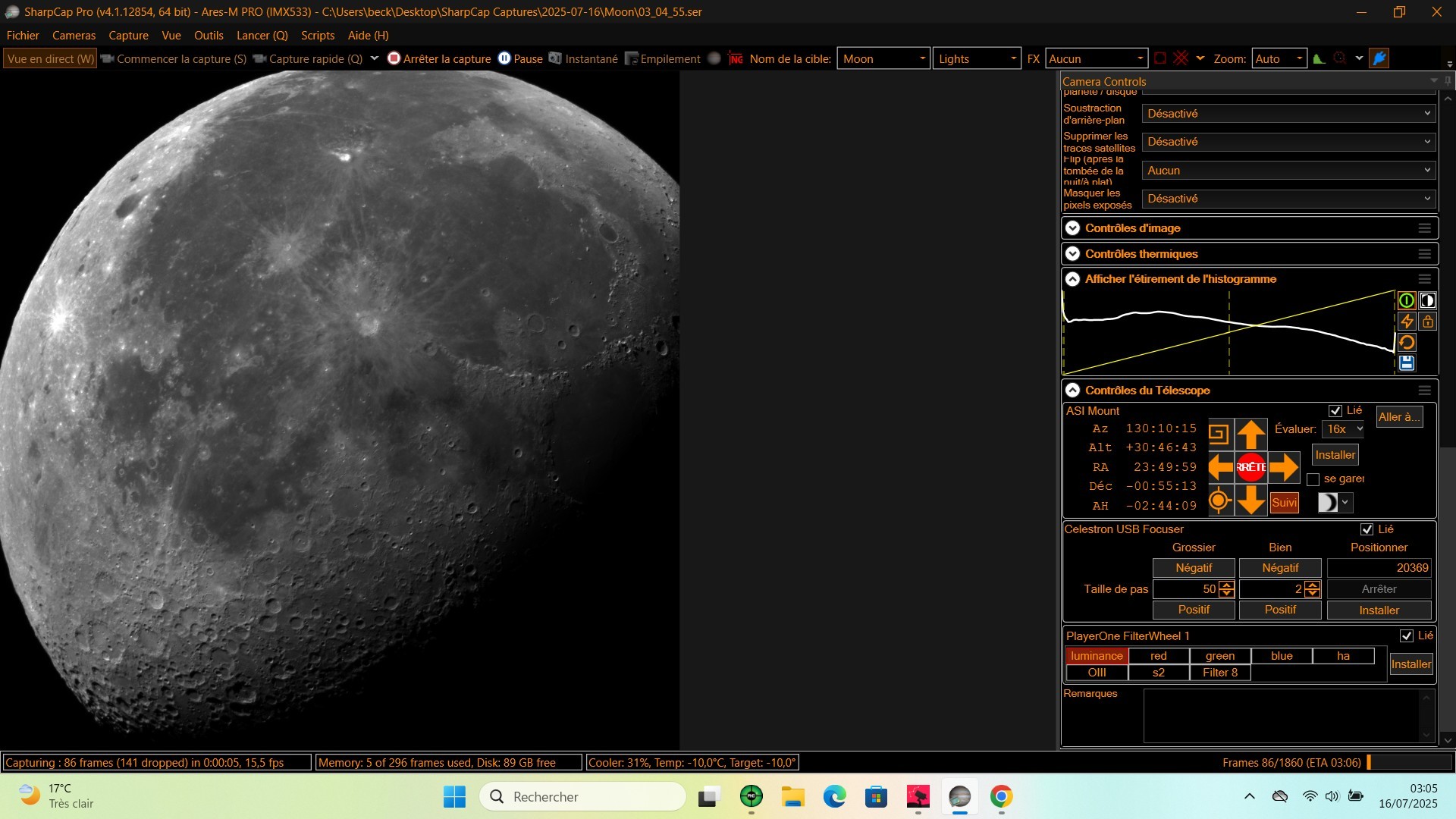
Task: Pause the running capture
Action: [520, 58]
